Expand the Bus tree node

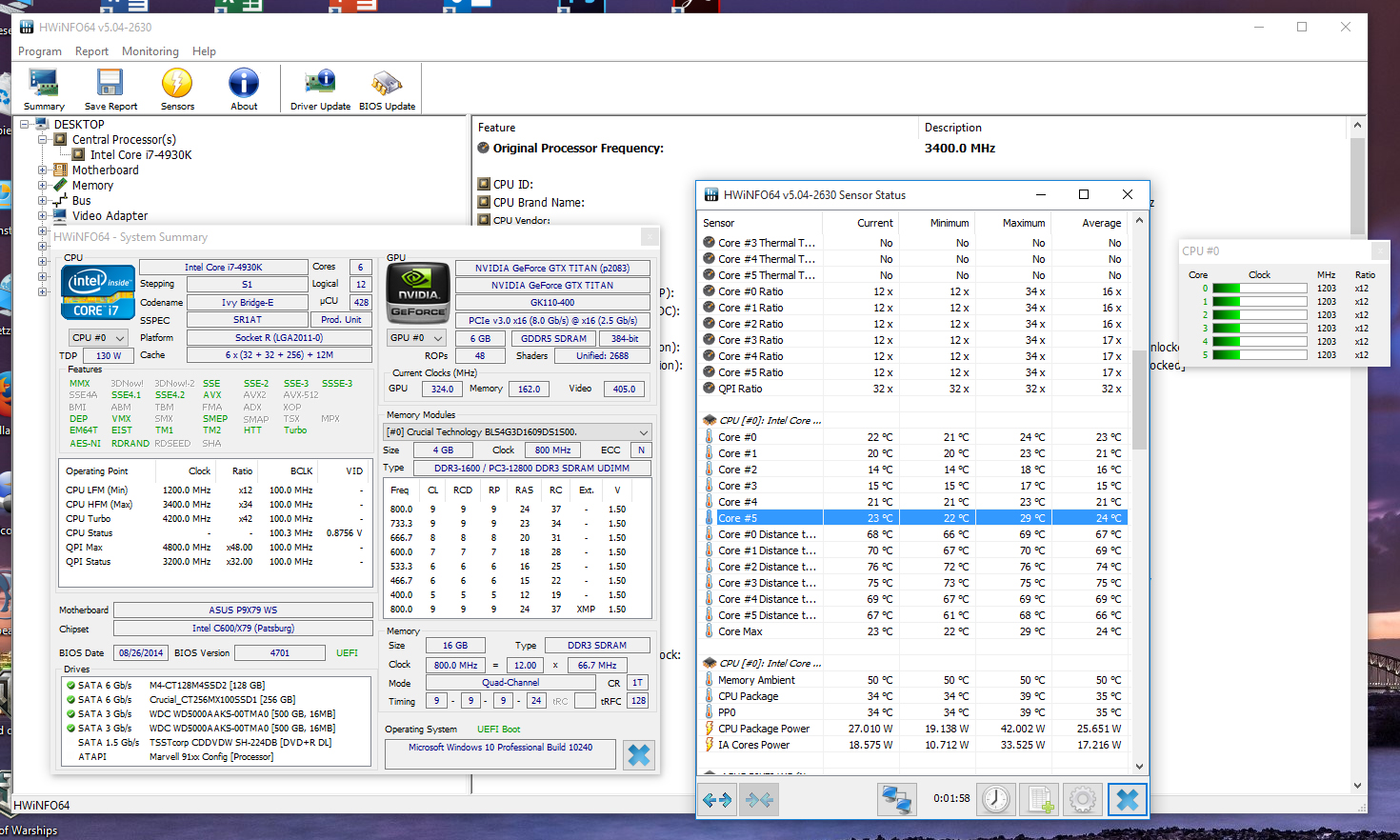tap(42, 201)
